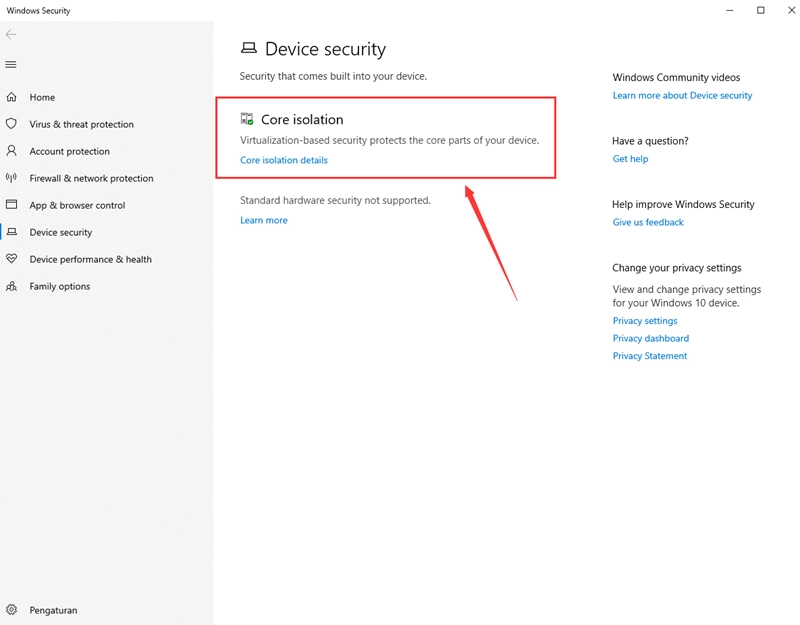
Task: Go to Firewall & network protection
Action: coord(91,178)
